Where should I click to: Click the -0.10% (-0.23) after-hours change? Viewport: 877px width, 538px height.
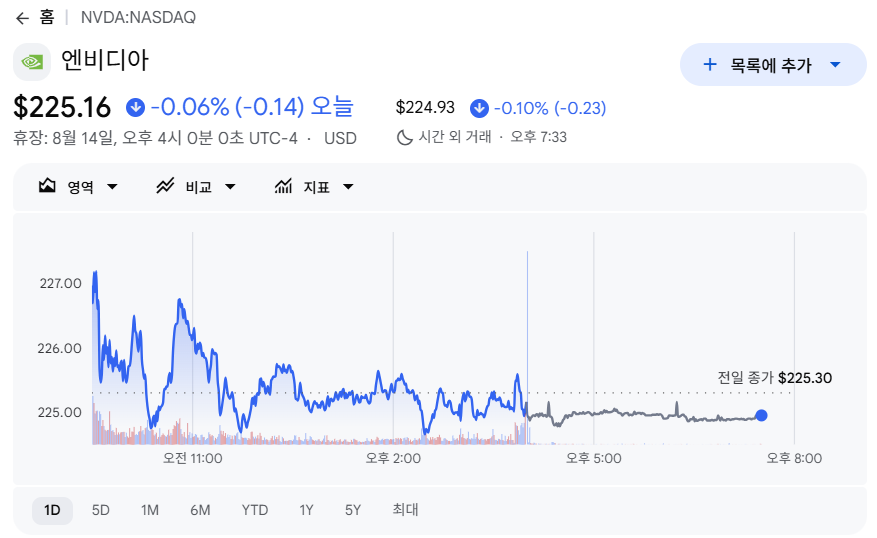[550, 108]
